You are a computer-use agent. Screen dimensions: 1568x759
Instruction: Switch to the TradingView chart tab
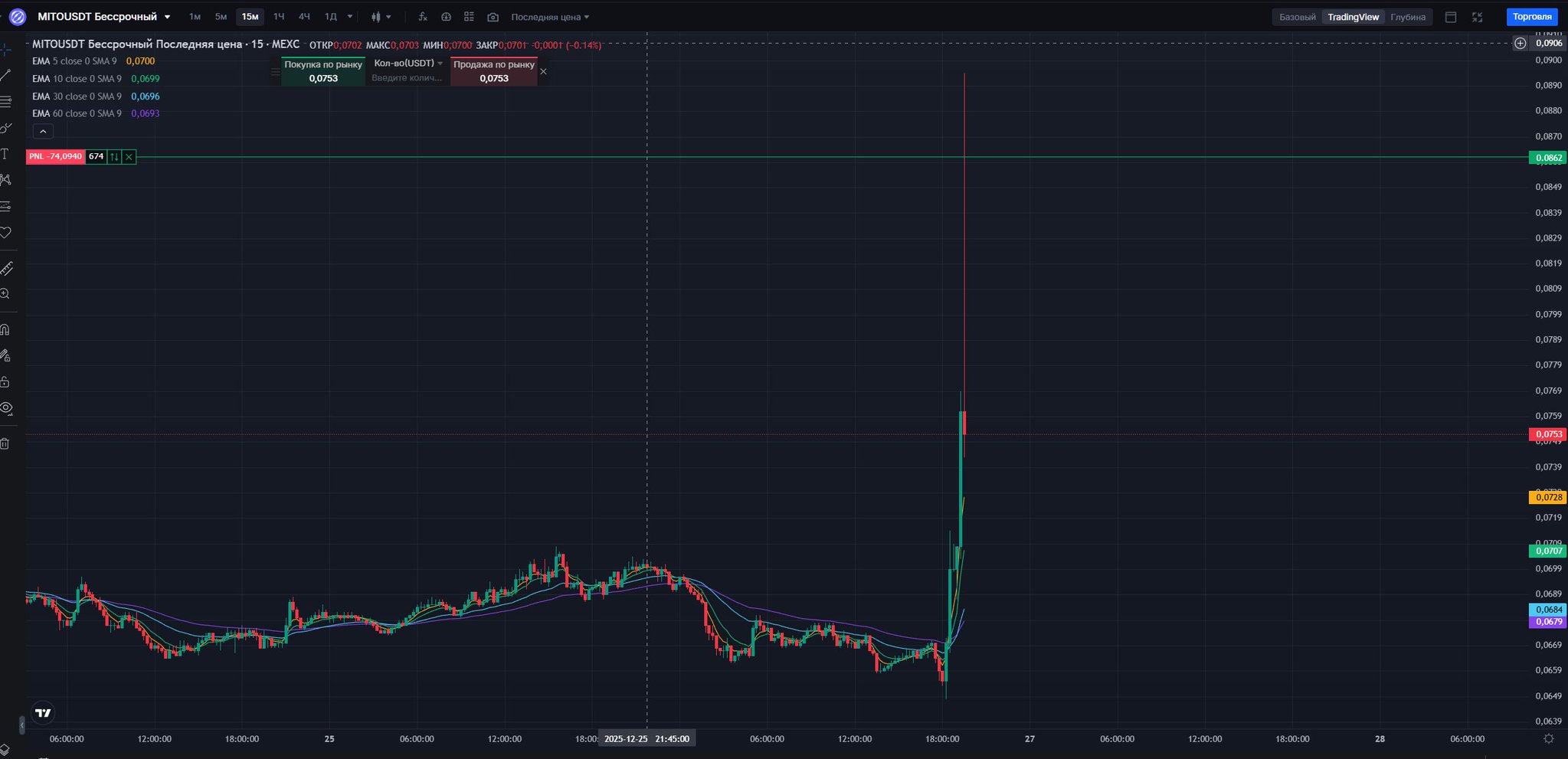pyautogui.click(x=1354, y=17)
